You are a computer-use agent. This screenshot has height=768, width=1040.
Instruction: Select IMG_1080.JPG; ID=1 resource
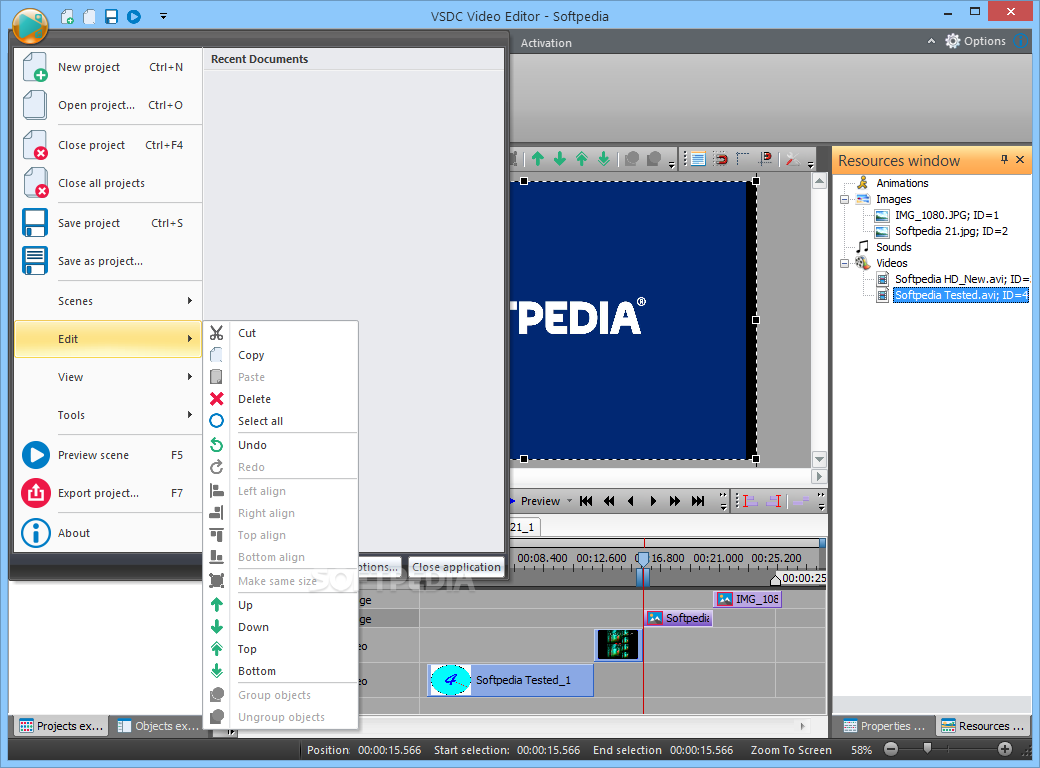click(x=946, y=215)
